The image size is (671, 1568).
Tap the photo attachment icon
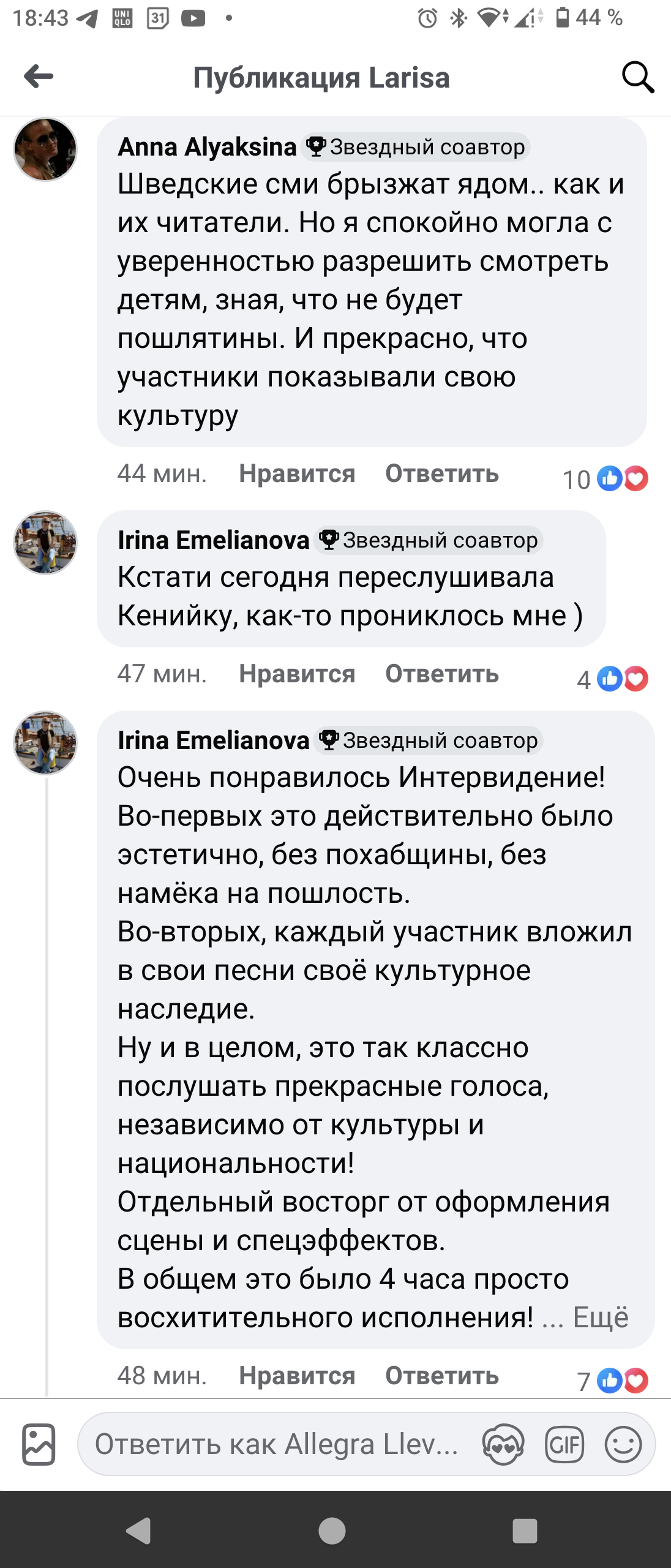39,1444
